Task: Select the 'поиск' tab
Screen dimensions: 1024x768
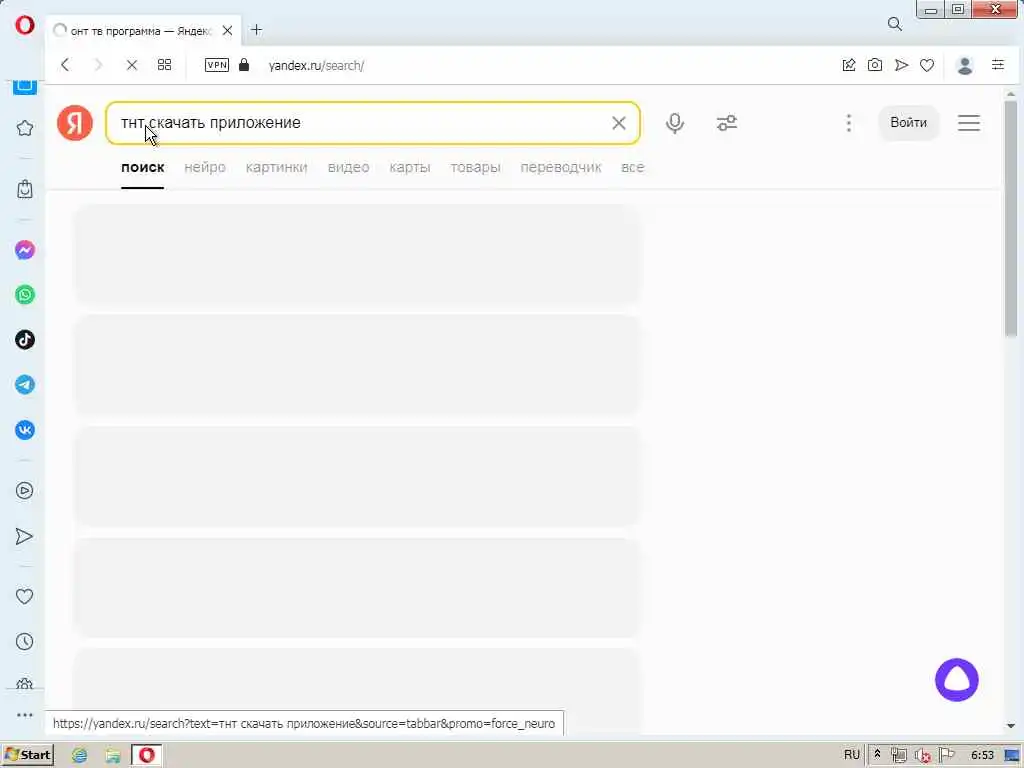Action: pos(142,167)
